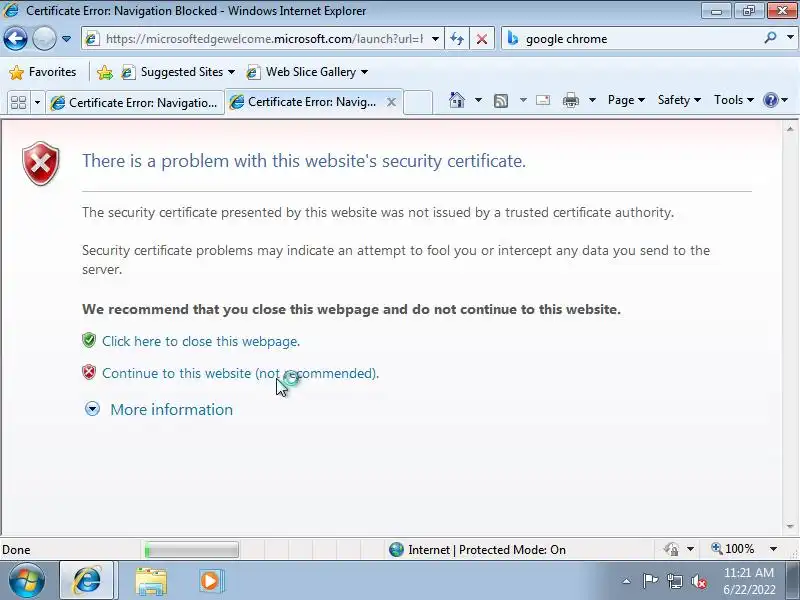Click the Refresh page icon
Screen dimensions: 800x600
457,39
